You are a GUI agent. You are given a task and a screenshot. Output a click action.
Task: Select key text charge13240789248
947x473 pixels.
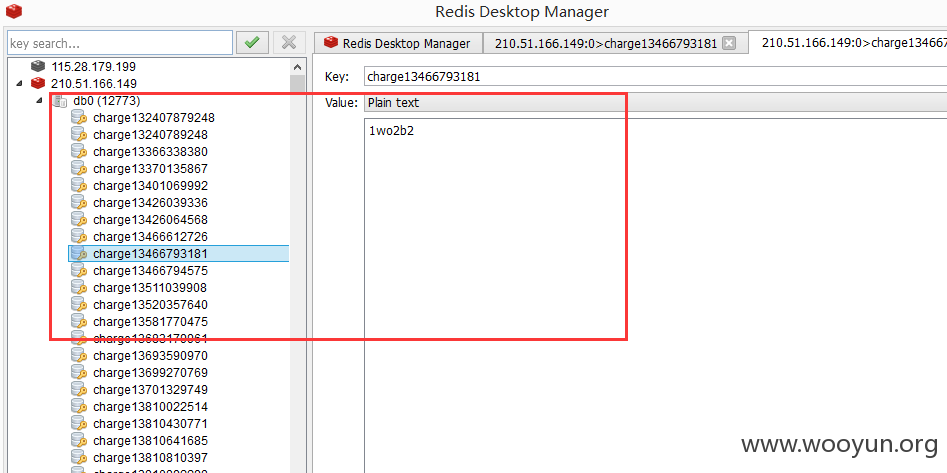point(150,134)
